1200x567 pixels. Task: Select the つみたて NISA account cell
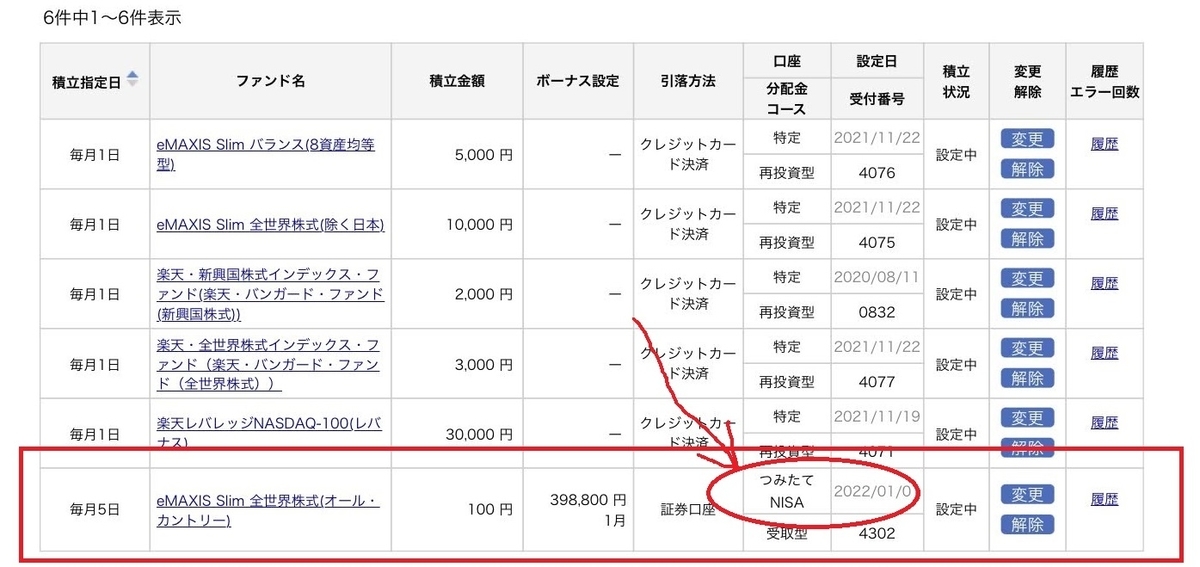786,492
